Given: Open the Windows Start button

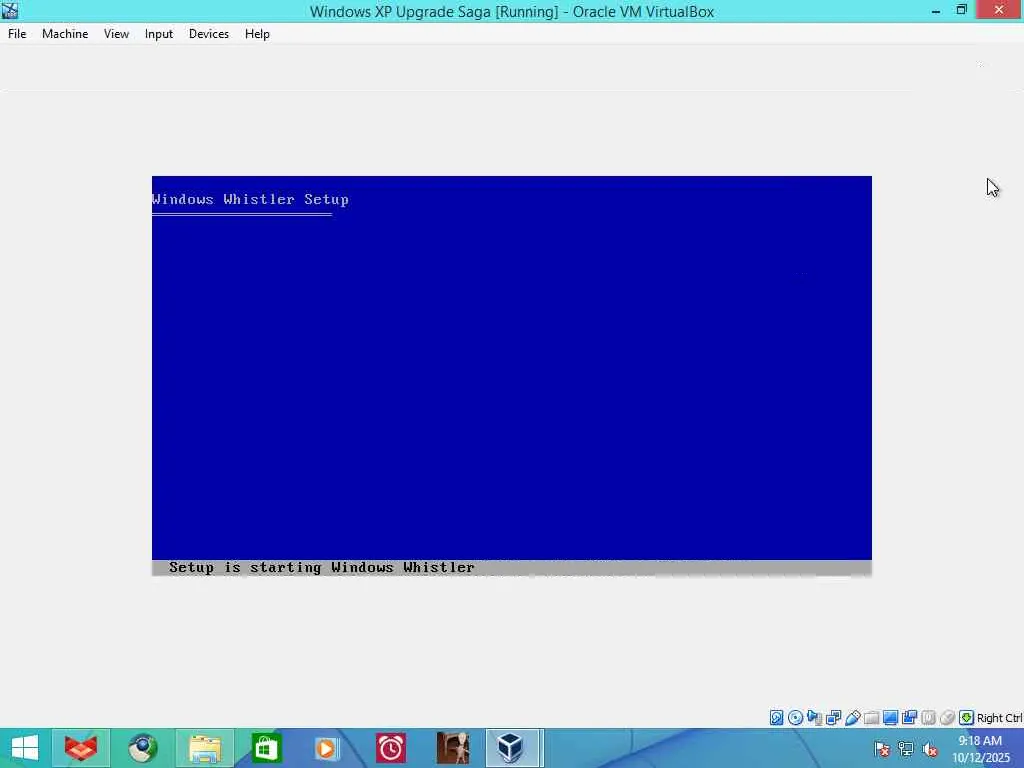Looking at the screenshot, I should tap(25, 748).
